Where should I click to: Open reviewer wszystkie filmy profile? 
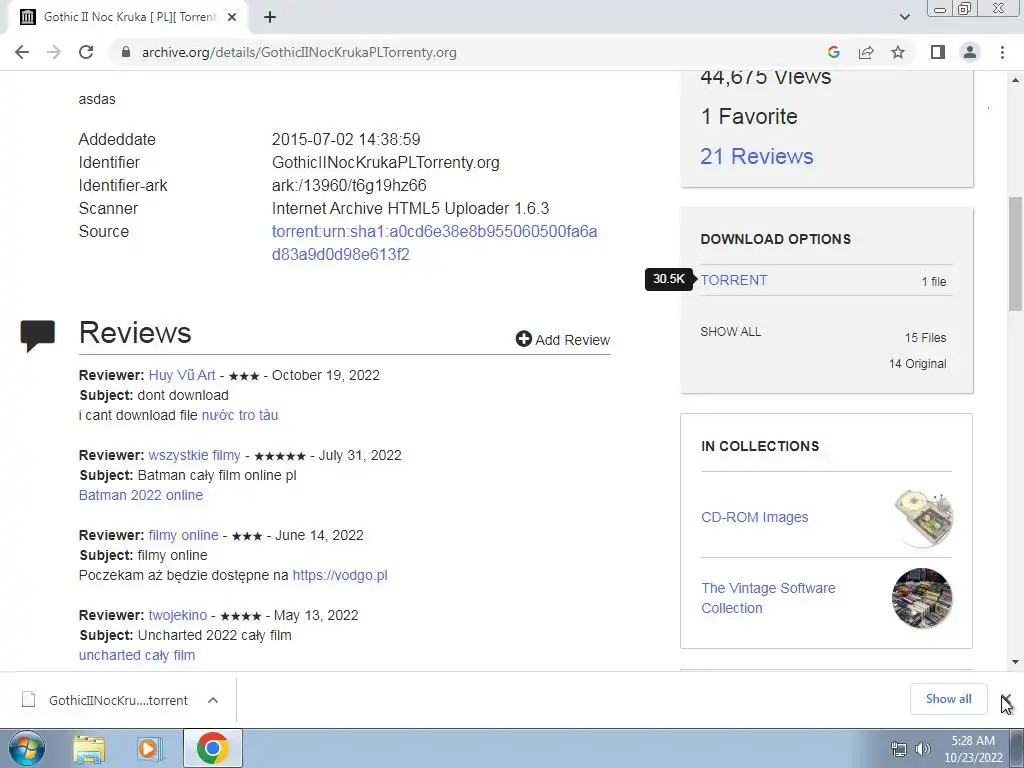click(194, 455)
